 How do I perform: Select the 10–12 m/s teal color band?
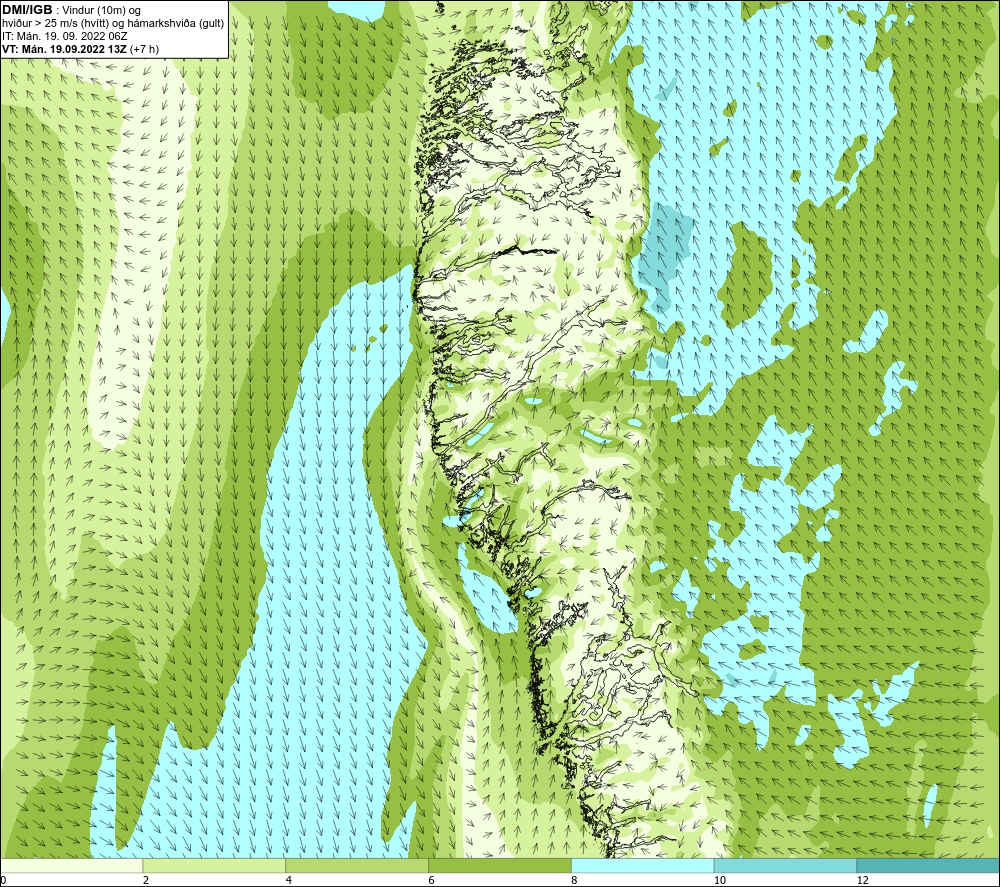(786, 866)
